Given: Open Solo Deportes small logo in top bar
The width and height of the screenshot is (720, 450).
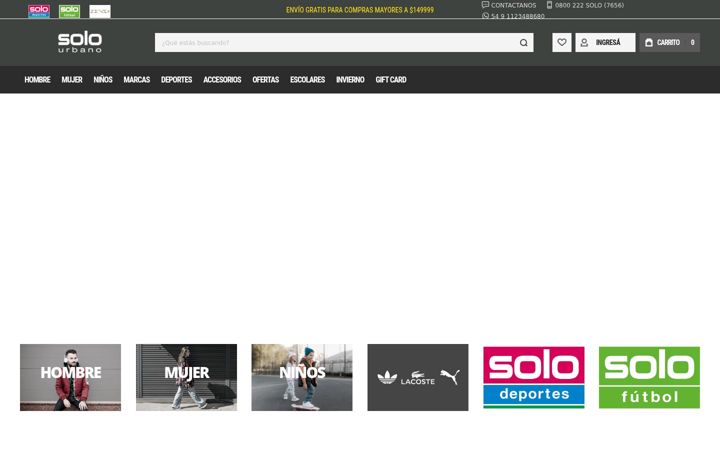Looking at the screenshot, I should tap(39, 11).
